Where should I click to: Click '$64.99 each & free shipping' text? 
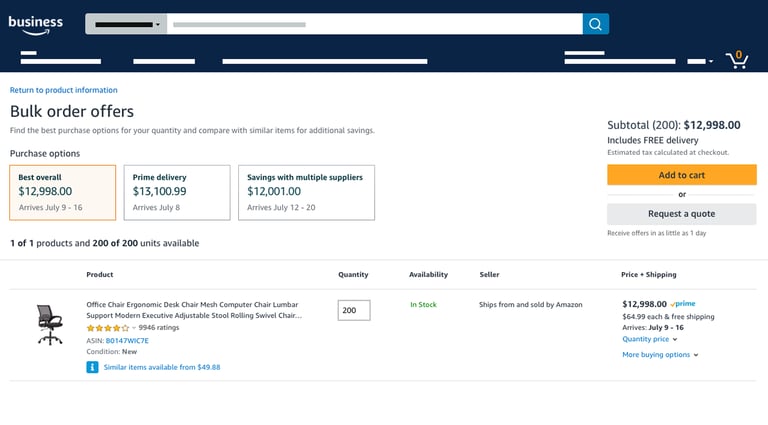point(668,317)
